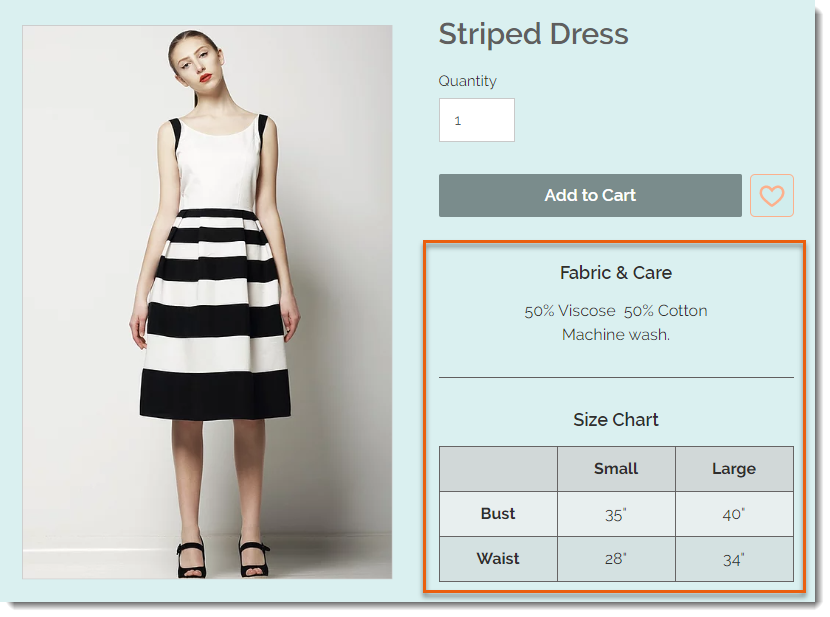This screenshot has width=830, height=617.
Task: Select the Fabric & Care heading
Action: tap(616, 273)
